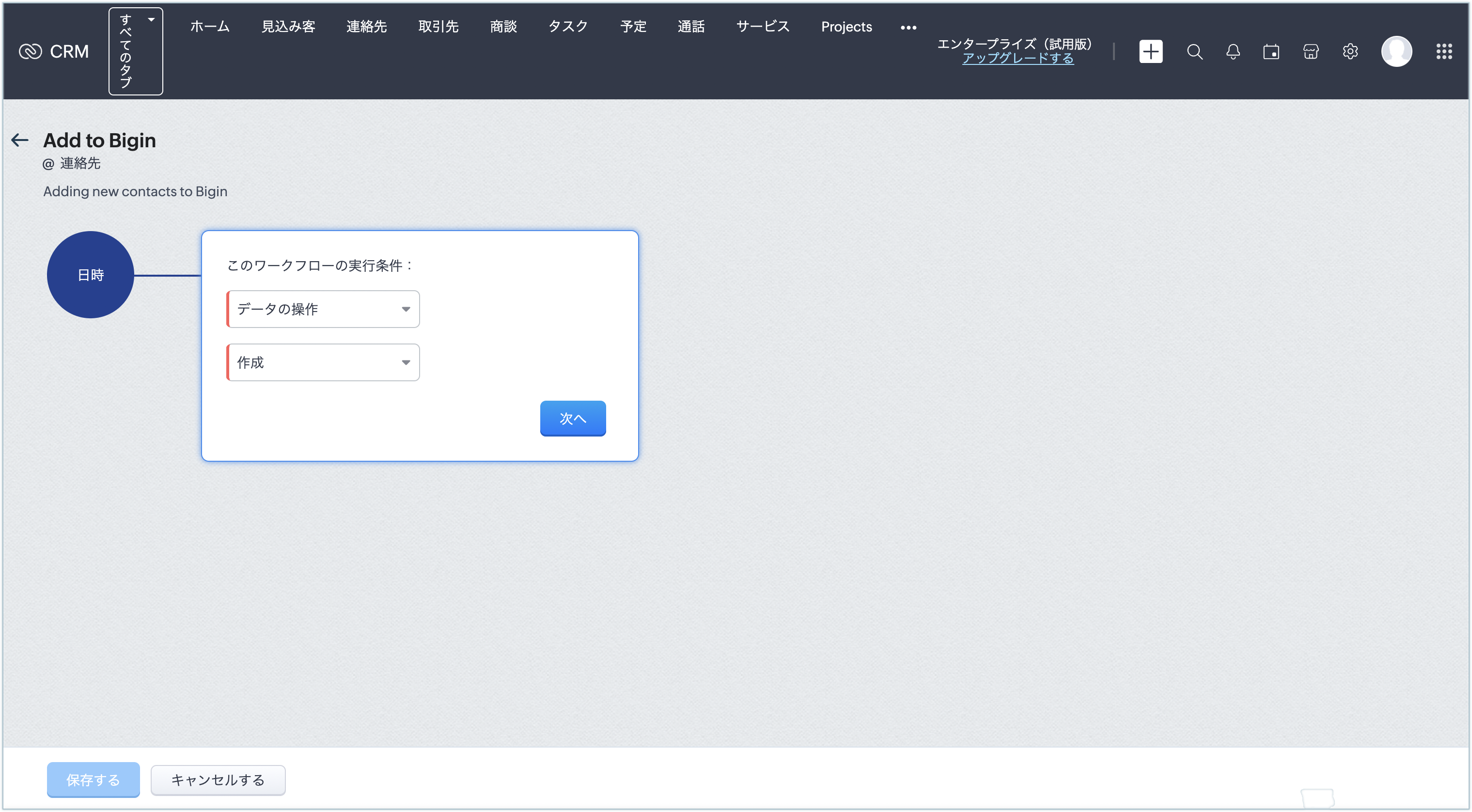Switch to the 商談 tab
The width and height of the screenshot is (1472, 812).
503,27
